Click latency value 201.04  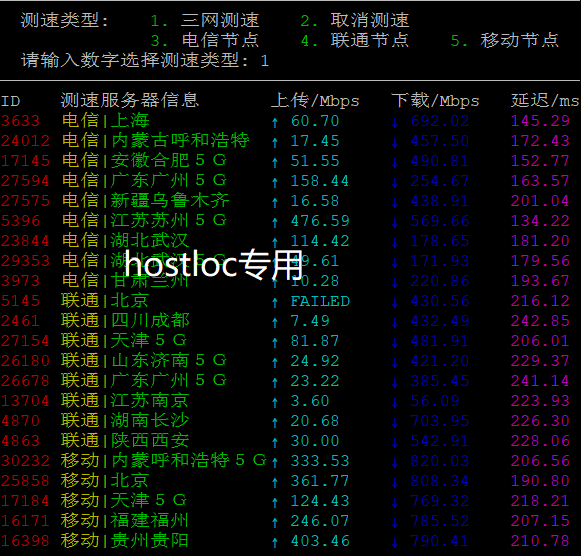[540, 201]
